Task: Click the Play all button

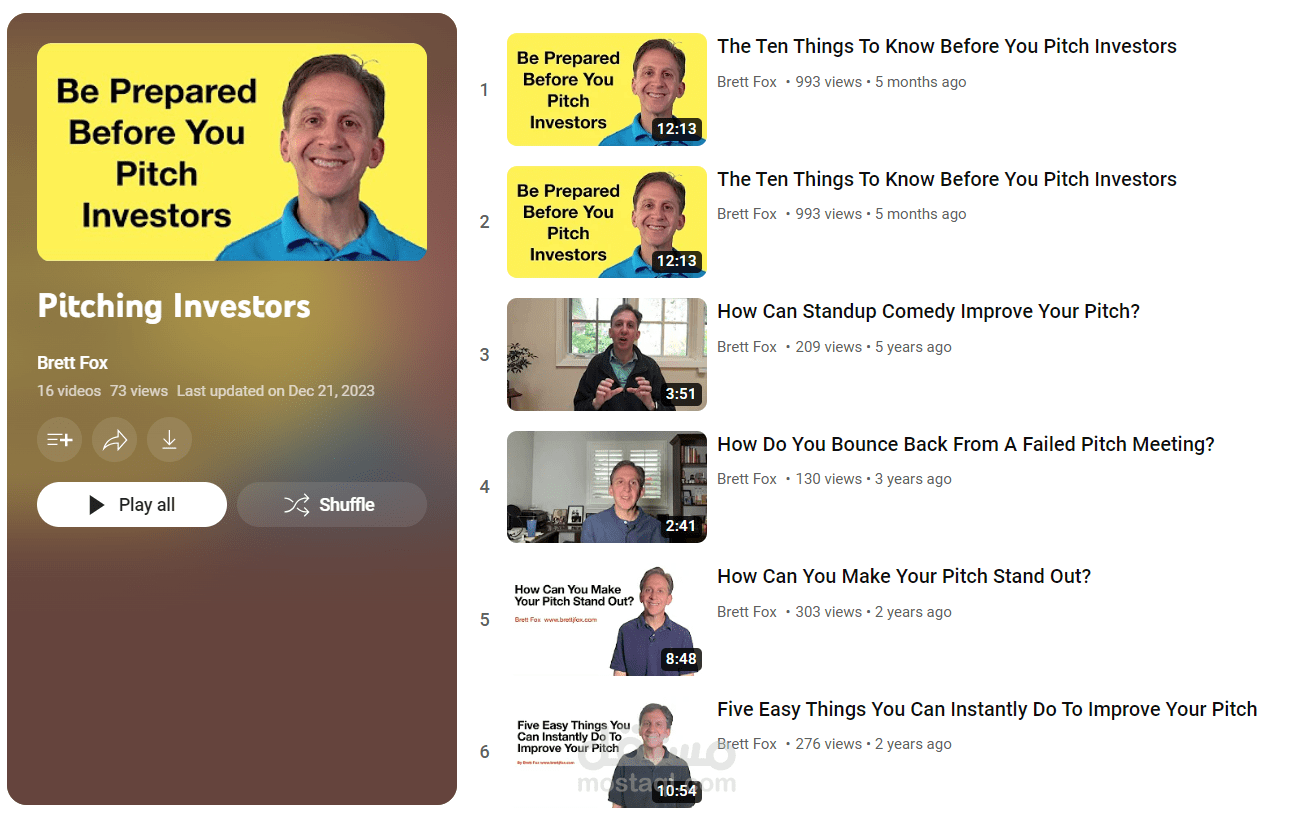Action: click(x=132, y=505)
